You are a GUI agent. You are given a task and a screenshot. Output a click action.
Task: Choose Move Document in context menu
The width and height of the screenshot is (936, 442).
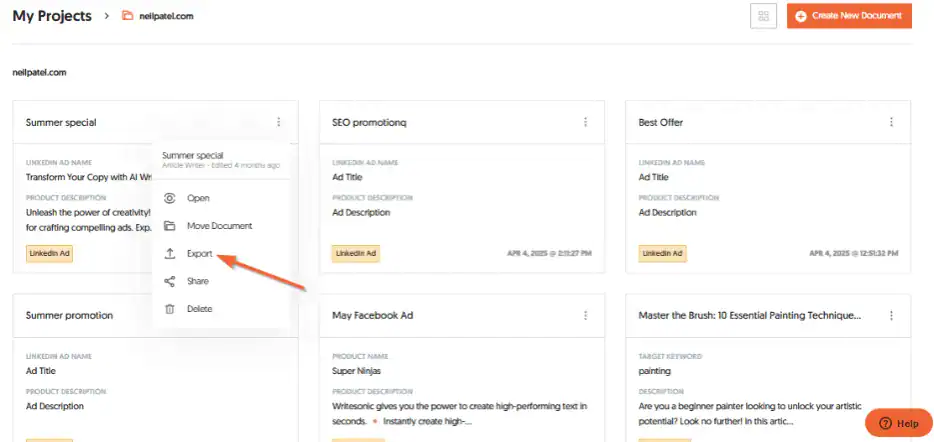pyautogui.click(x=219, y=226)
